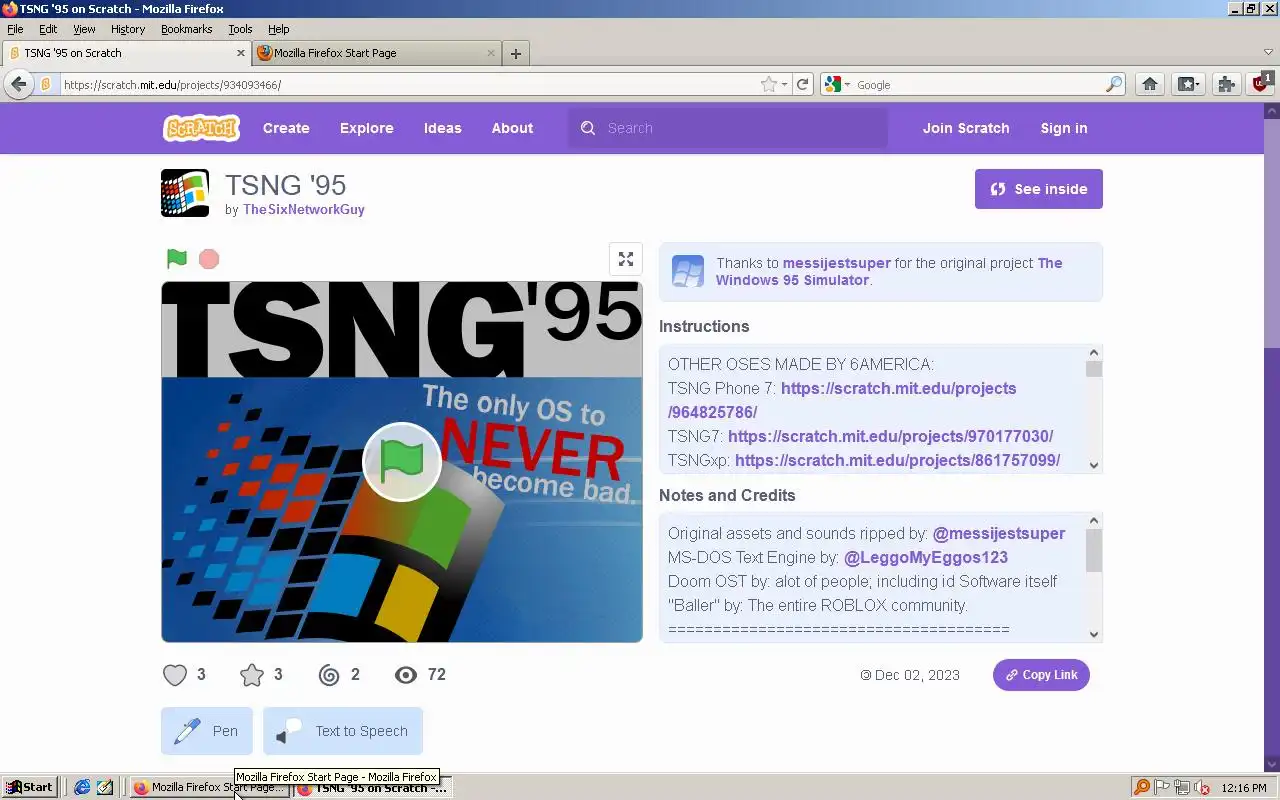Screen dimensions: 1280x800
Task: Open the uBlock shield extension icon
Action: (x=1262, y=83)
